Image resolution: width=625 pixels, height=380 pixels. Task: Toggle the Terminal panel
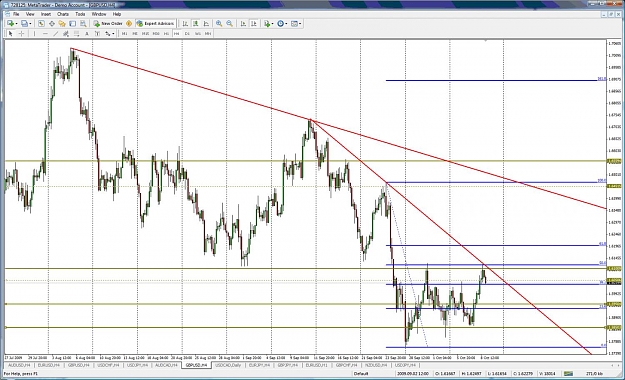click(x=72, y=24)
